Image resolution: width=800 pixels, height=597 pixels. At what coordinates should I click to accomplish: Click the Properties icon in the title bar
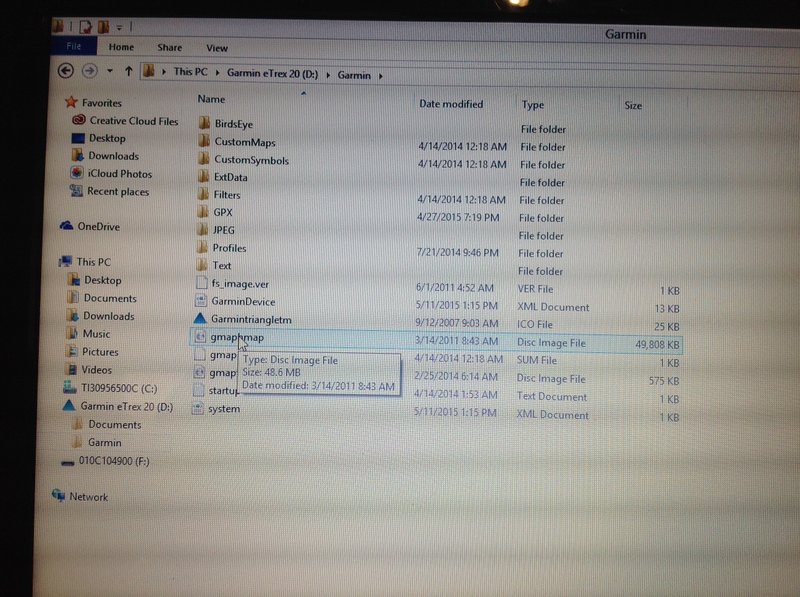click(85, 27)
